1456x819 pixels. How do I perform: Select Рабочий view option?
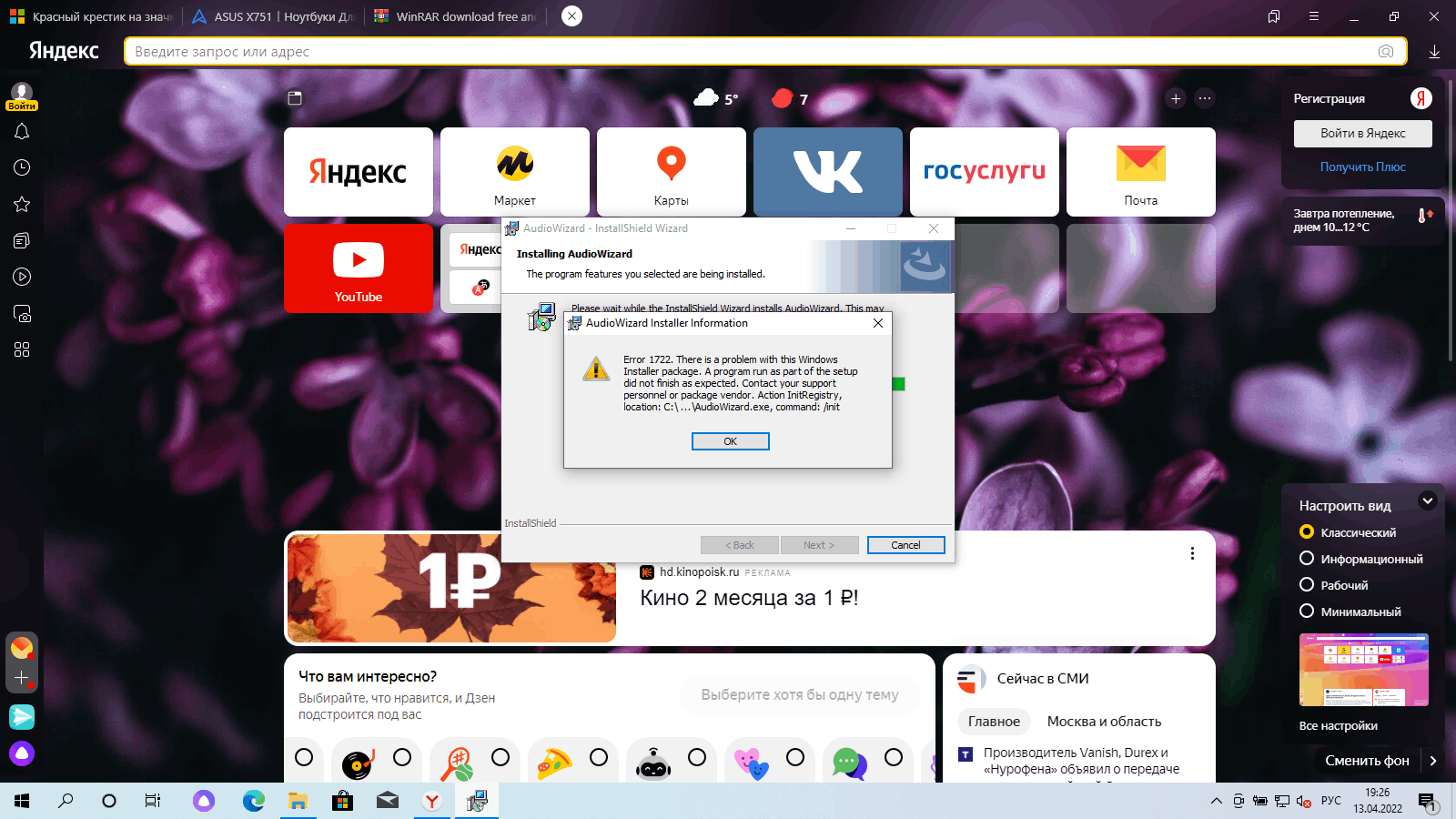1334,585
